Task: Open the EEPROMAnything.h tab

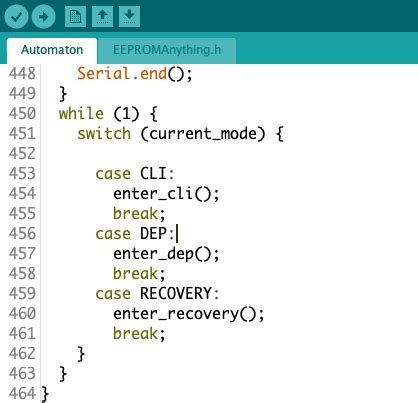Action: [x=167, y=50]
